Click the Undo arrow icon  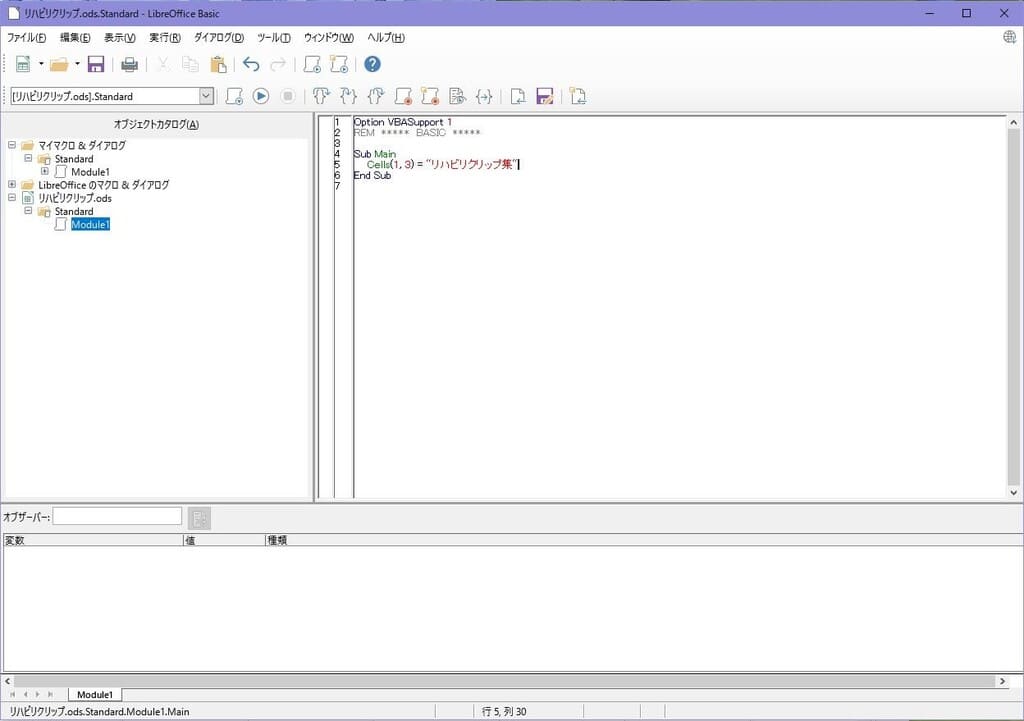point(251,65)
